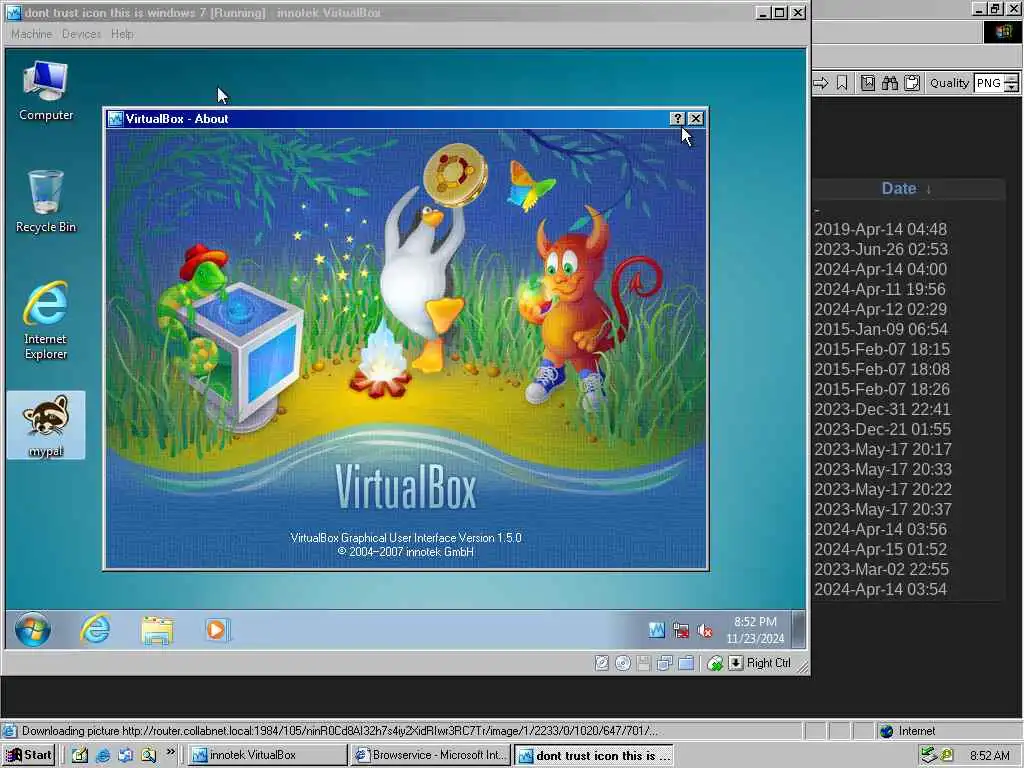Viewport: 1024px width, 768px height.
Task: Click Internet Explorer pinned in Windows 7 taskbar
Action: [95, 630]
